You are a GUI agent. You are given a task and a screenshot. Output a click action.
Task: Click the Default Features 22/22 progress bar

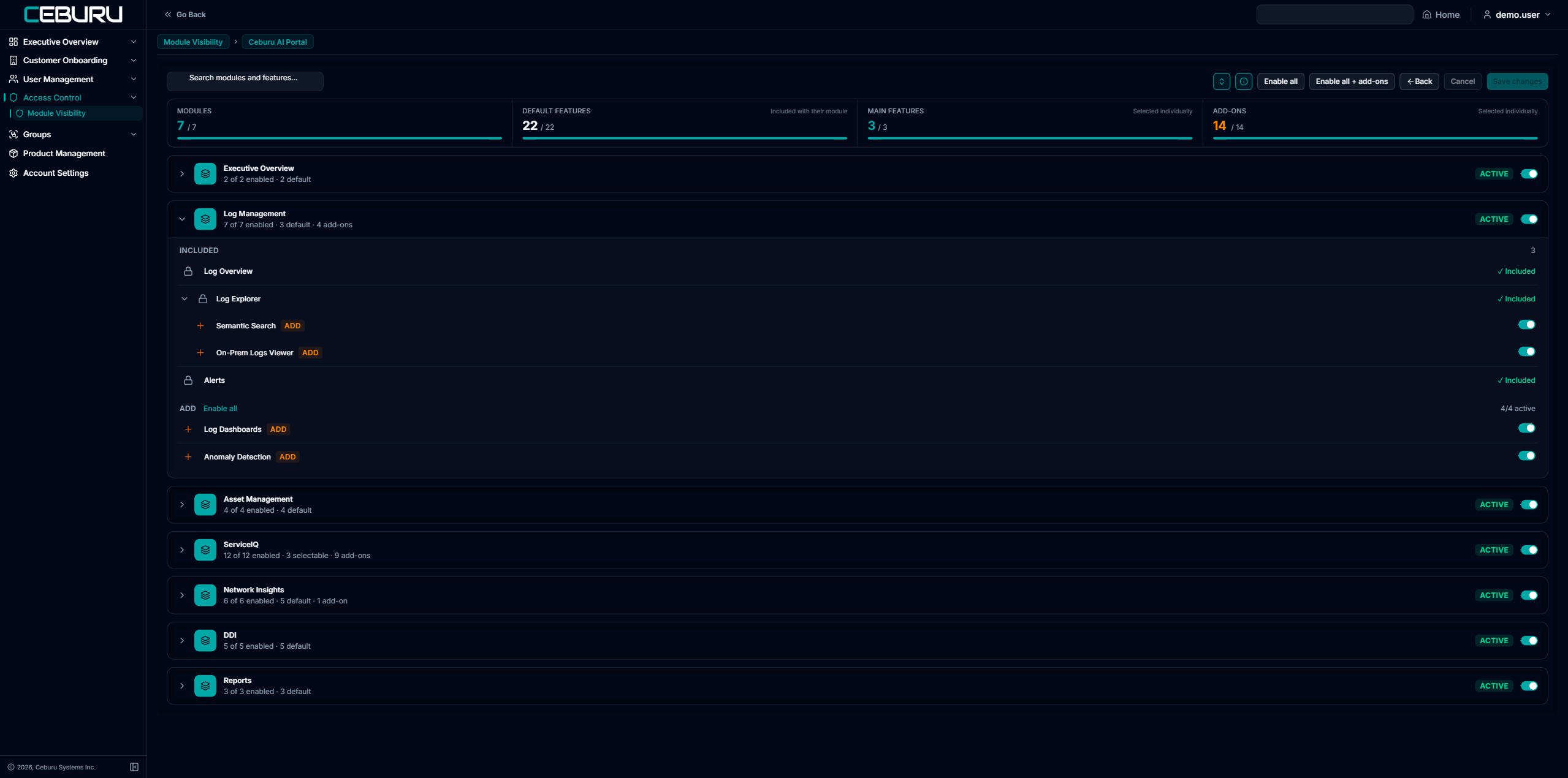(x=685, y=138)
